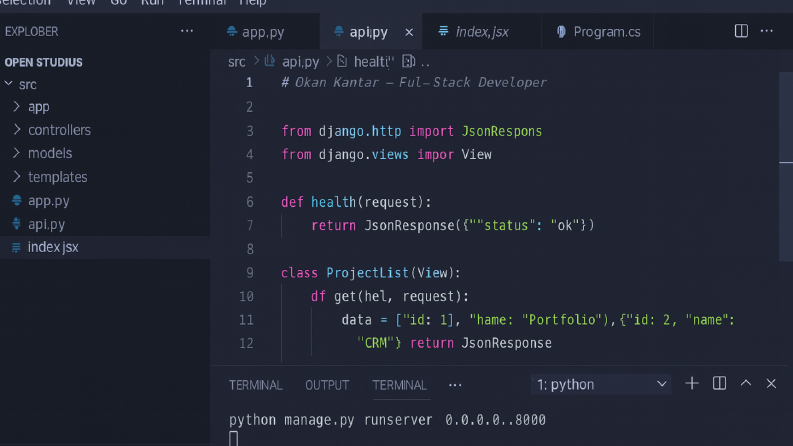Screen dimensions: 793x446
Task: Select index.jsx in the file tree
Action: pos(53,247)
